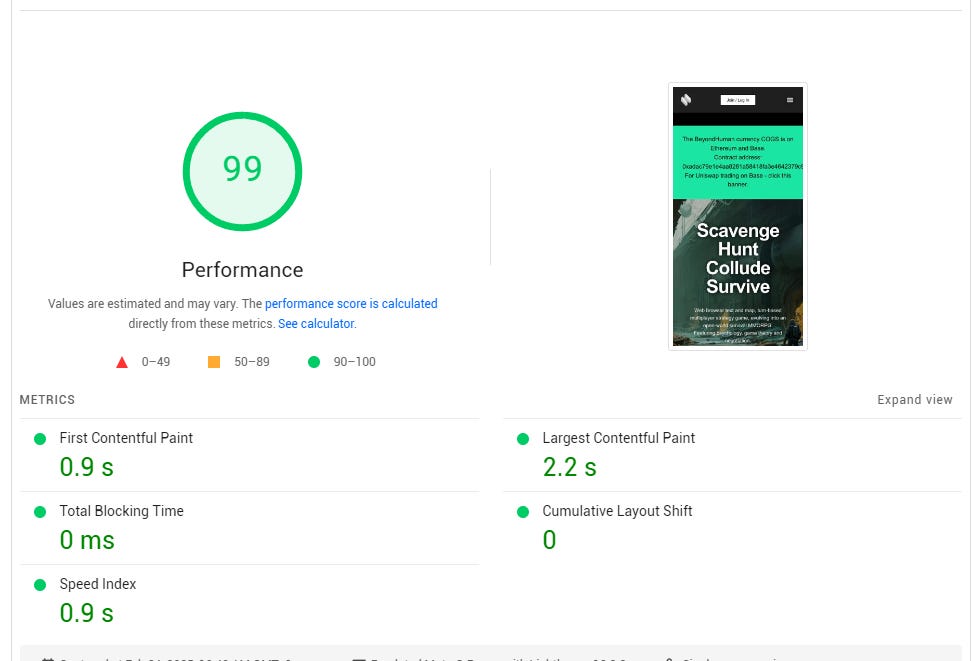This screenshot has height=661, width=979.
Task: Select the 'Cumulative Layout Shift' metric label
Action: click(617, 511)
